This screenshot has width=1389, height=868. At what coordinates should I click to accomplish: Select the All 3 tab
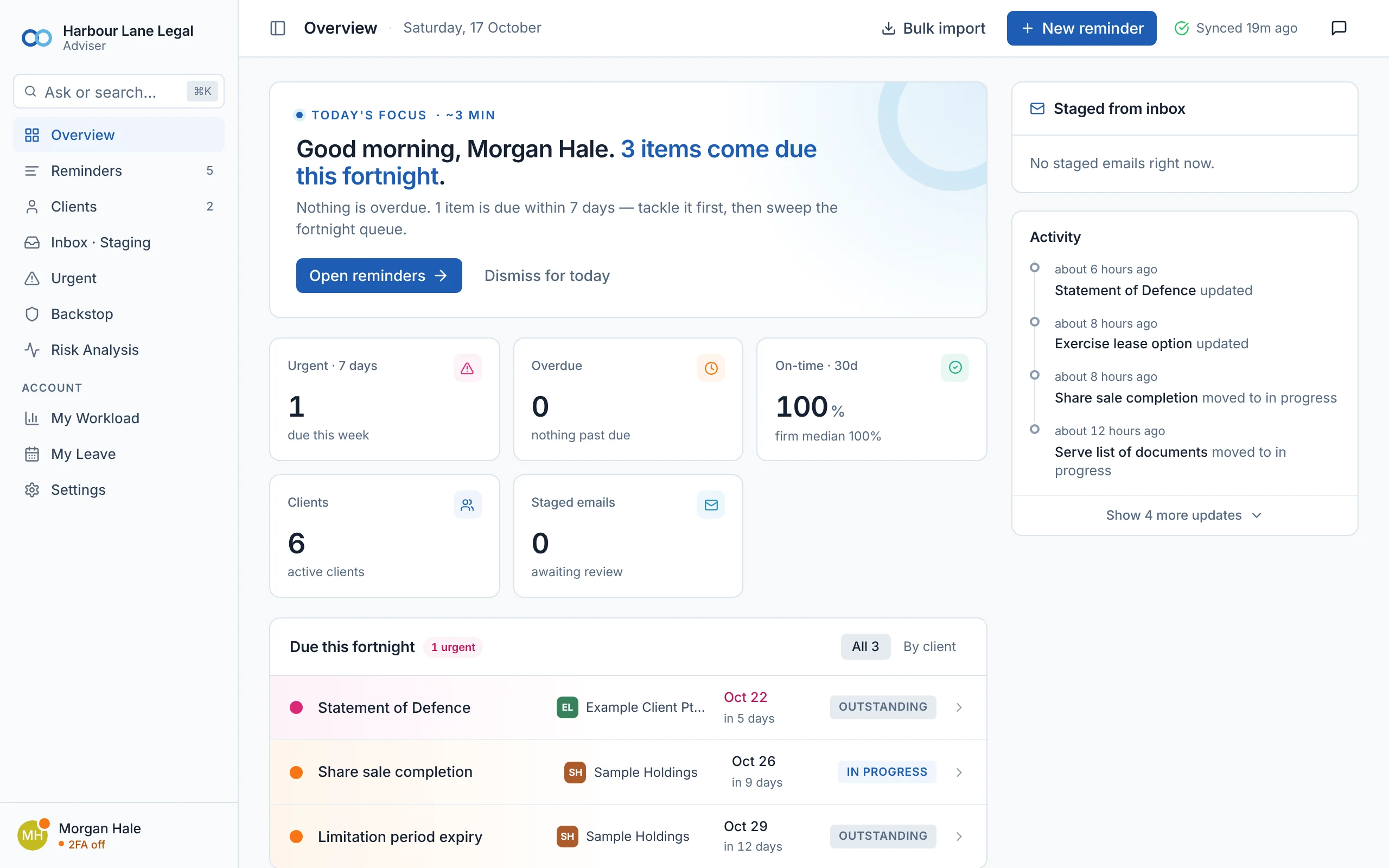click(x=865, y=647)
